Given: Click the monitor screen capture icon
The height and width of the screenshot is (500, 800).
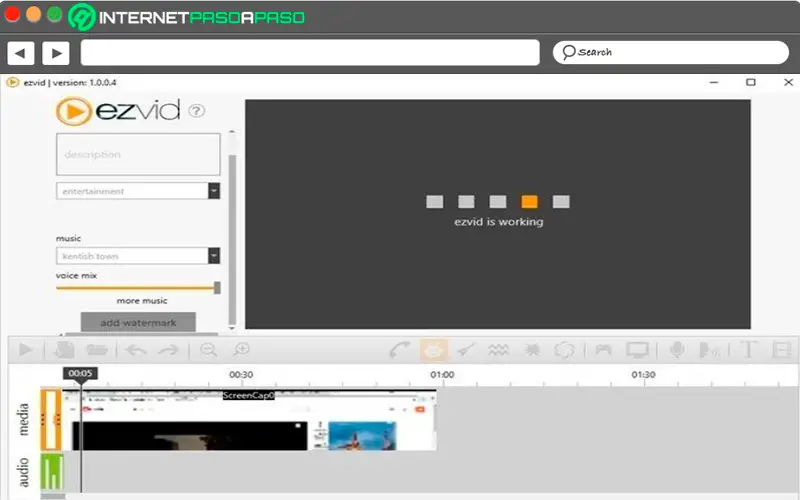Looking at the screenshot, I should [x=637, y=350].
